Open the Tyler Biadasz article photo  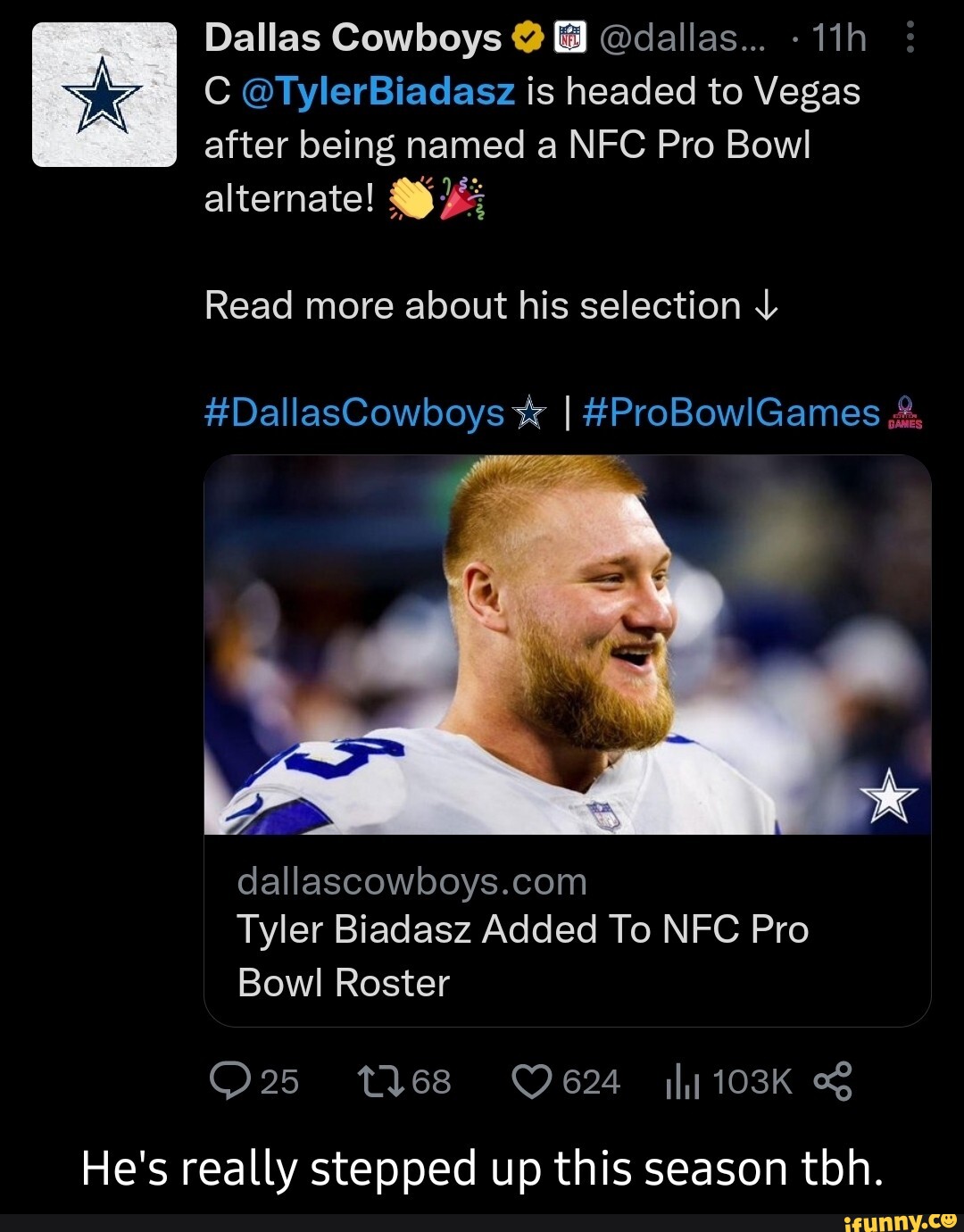pos(568,645)
